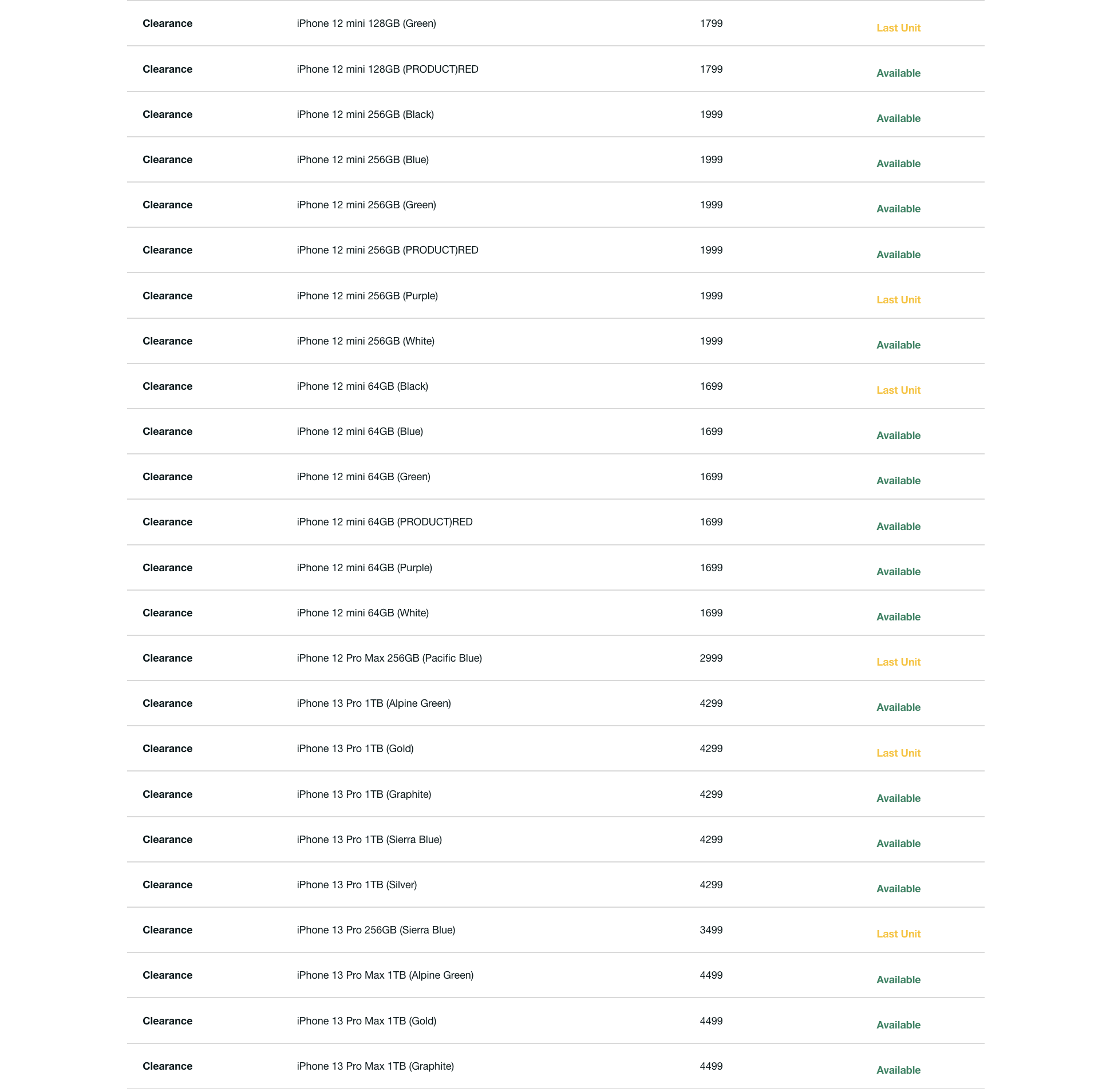Click Available status for iPhone 12 mini 256GB (Black)
1114x1092 pixels.
point(898,118)
